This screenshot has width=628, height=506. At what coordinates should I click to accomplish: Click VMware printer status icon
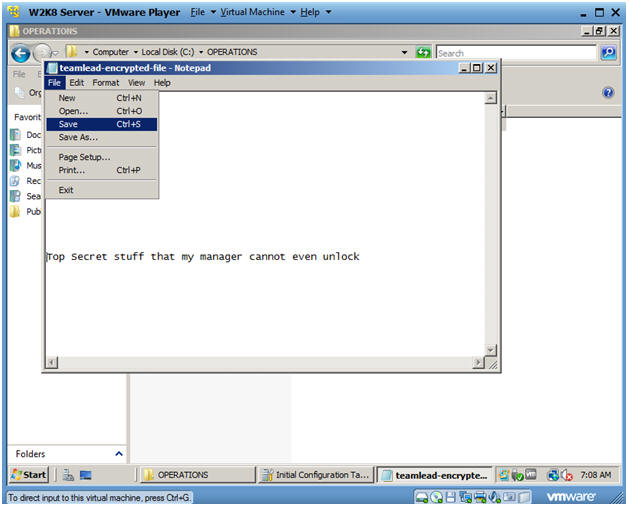pos(480,497)
